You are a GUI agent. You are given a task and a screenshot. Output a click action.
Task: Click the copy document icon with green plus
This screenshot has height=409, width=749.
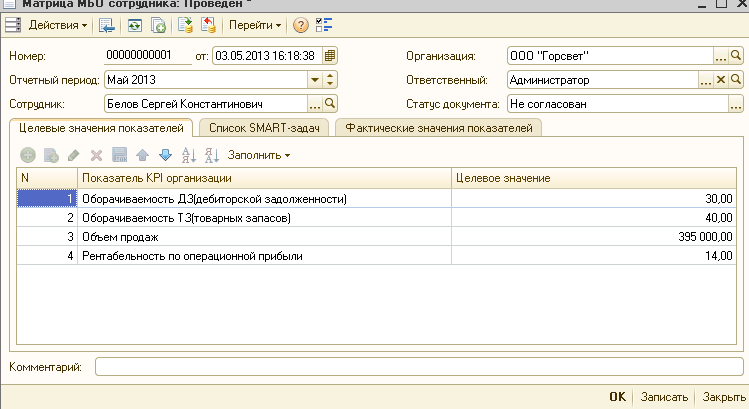[158, 25]
